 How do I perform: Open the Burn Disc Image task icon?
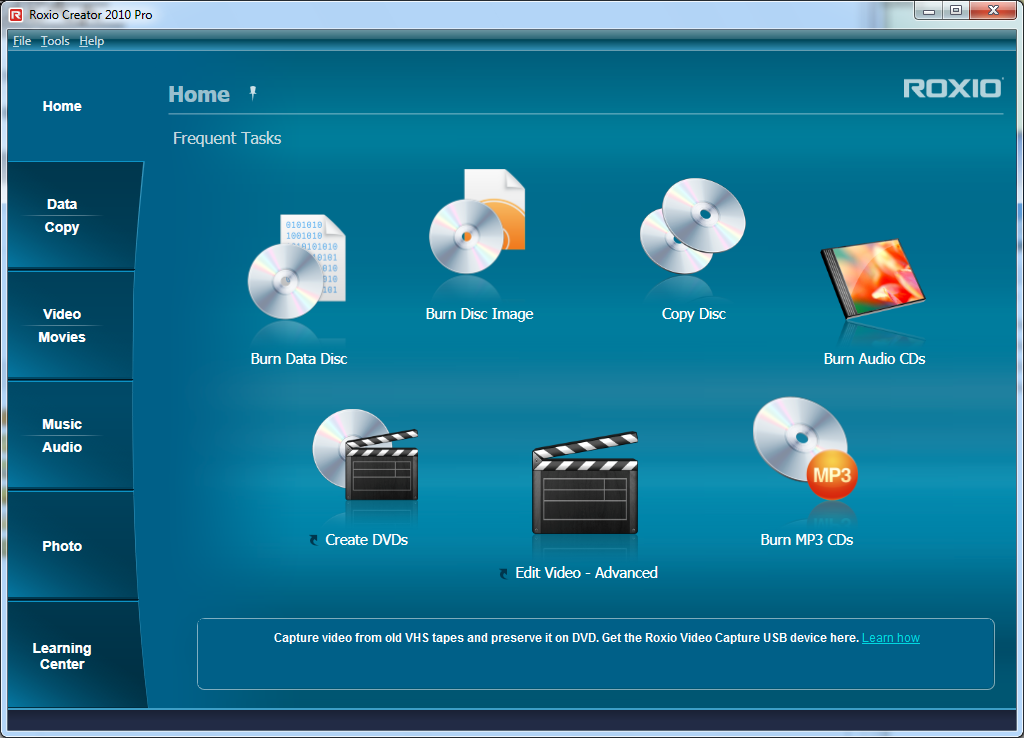coord(478,225)
